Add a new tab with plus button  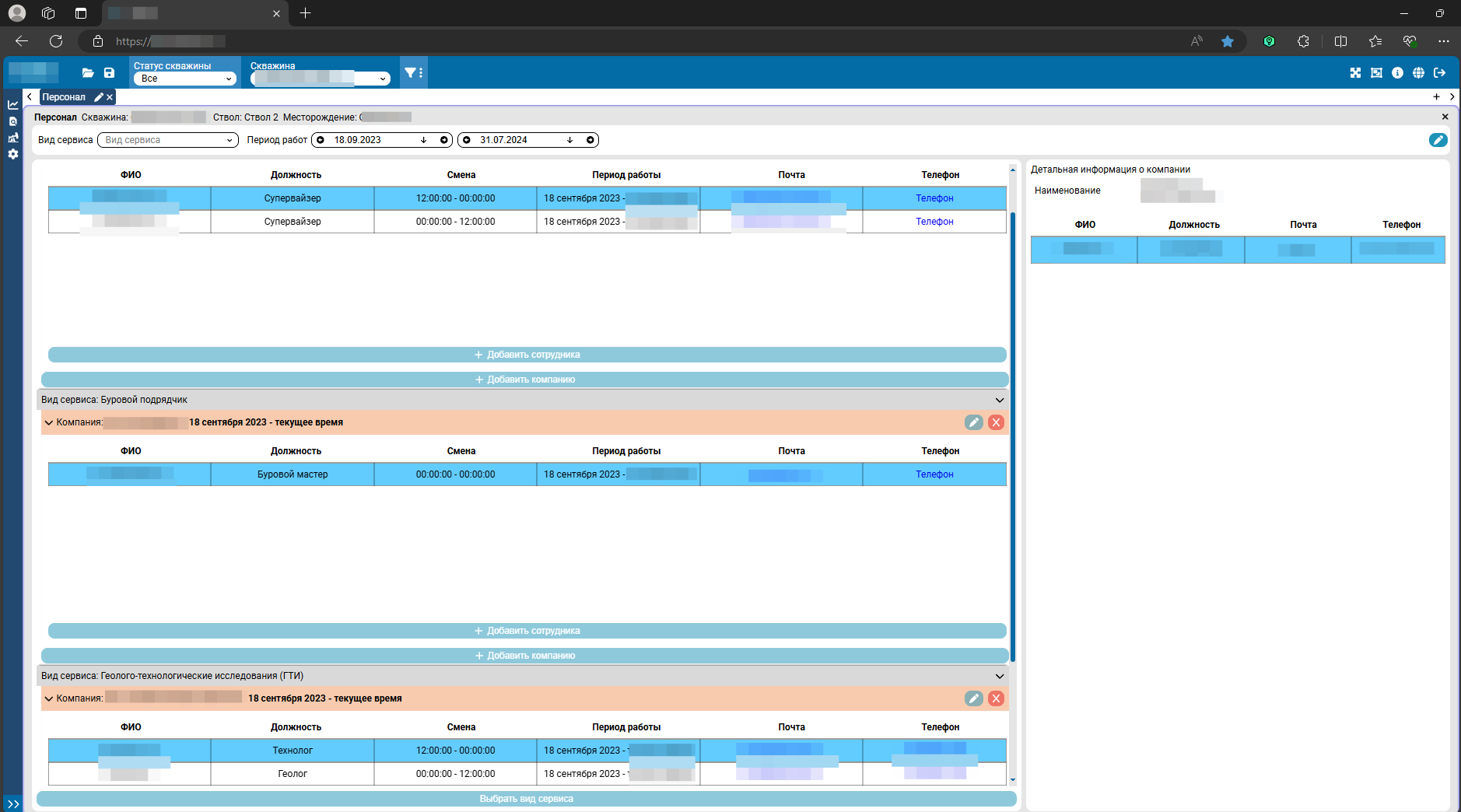point(1436,97)
